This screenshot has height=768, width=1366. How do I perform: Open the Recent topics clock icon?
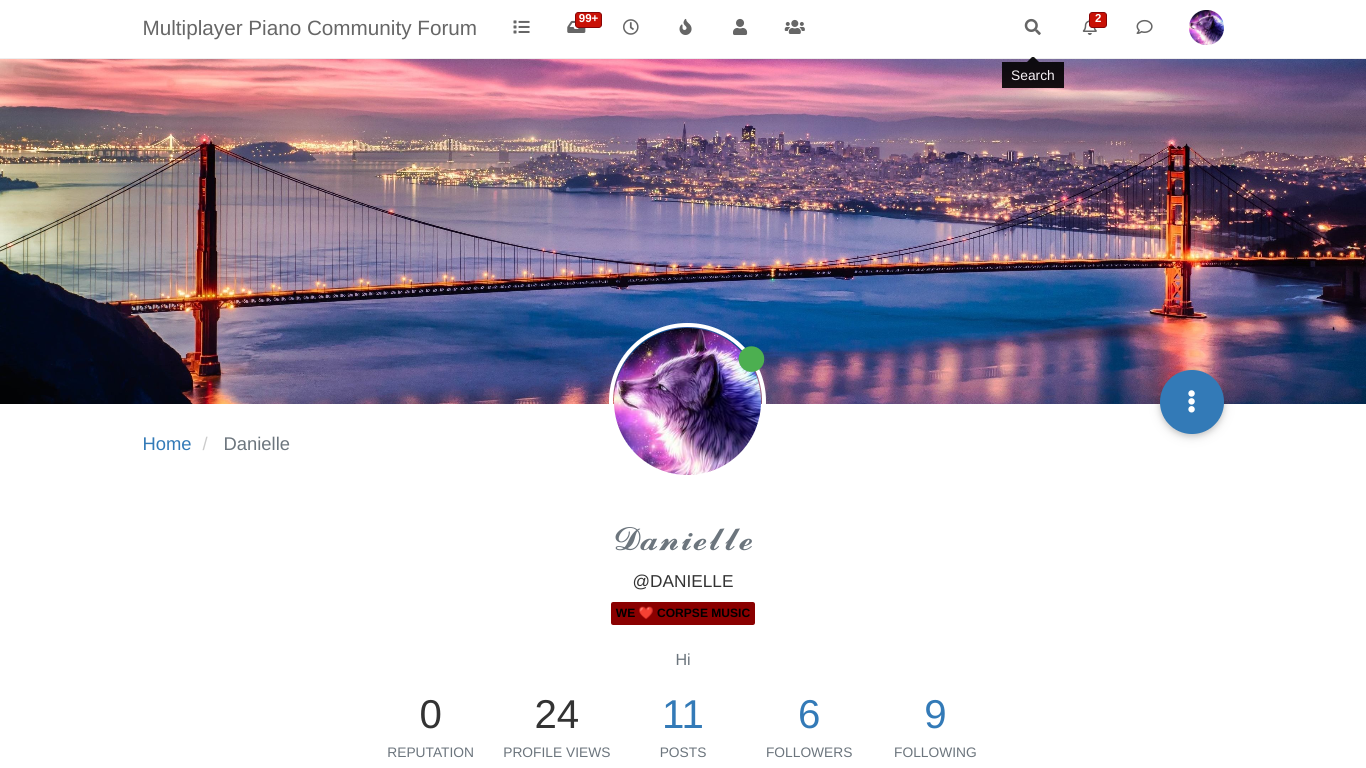coord(631,28)
